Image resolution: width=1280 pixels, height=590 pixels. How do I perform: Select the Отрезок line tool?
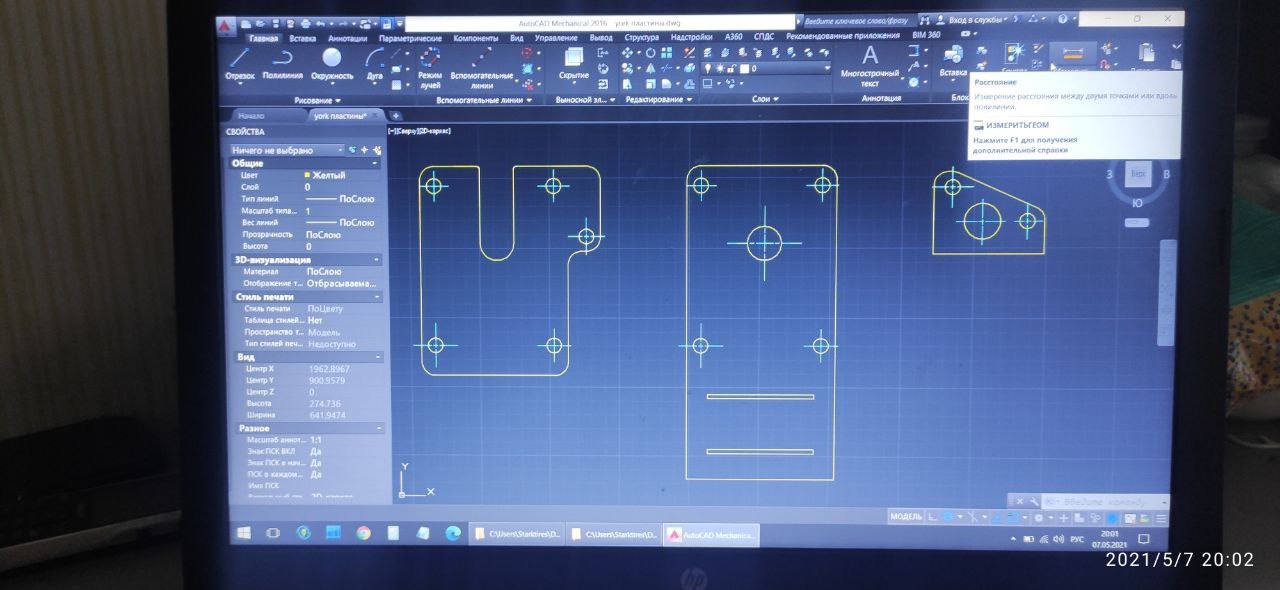click(x=240, y=65)
